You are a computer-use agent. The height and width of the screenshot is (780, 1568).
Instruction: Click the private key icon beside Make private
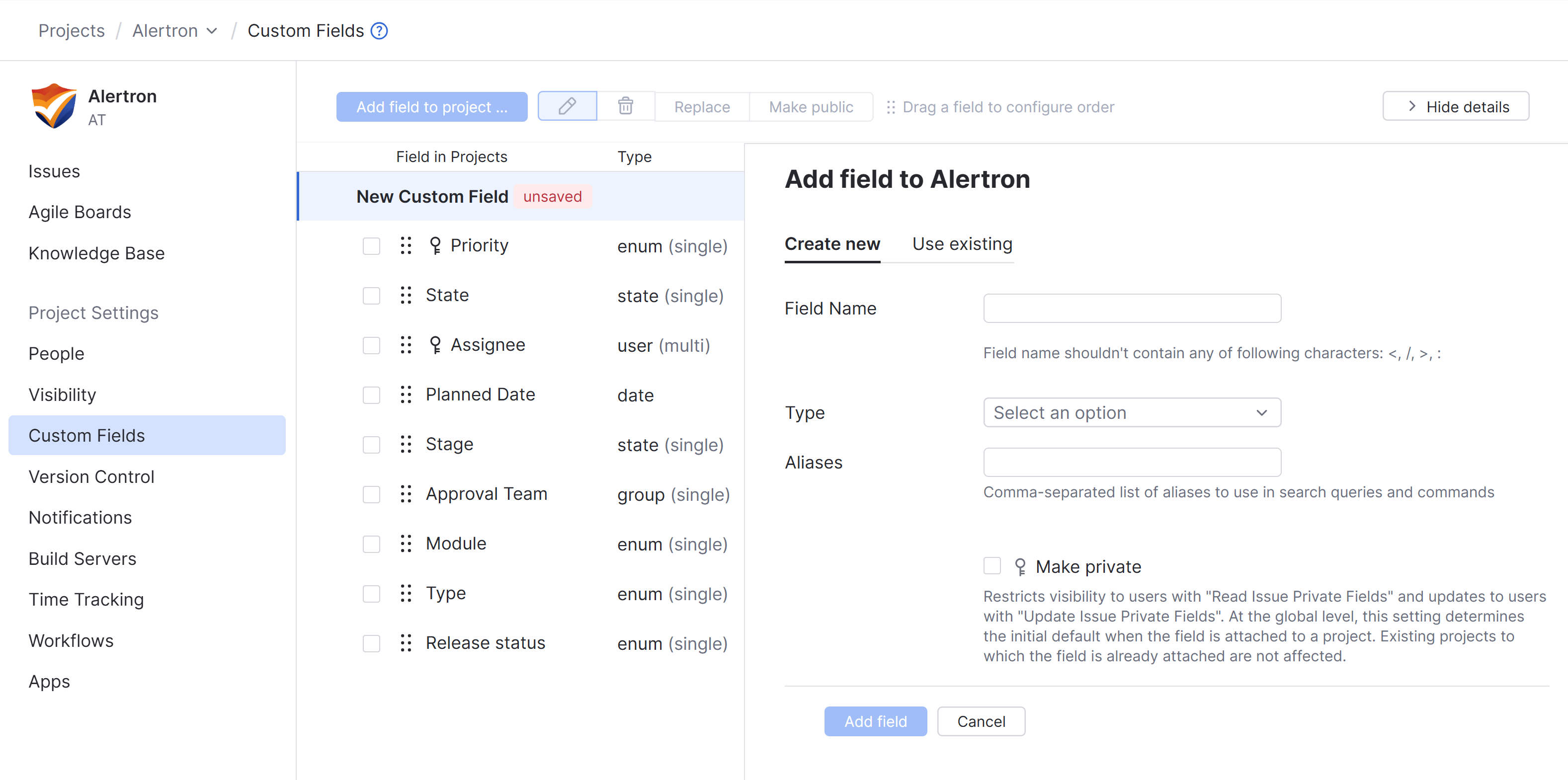pyautogui.click(x=1021, y=566)
